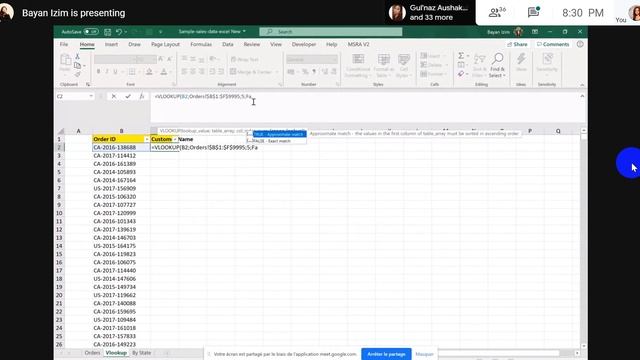Switch to the Review ribbon tab
Screen dimensions: 640x360
pos(251,44)
